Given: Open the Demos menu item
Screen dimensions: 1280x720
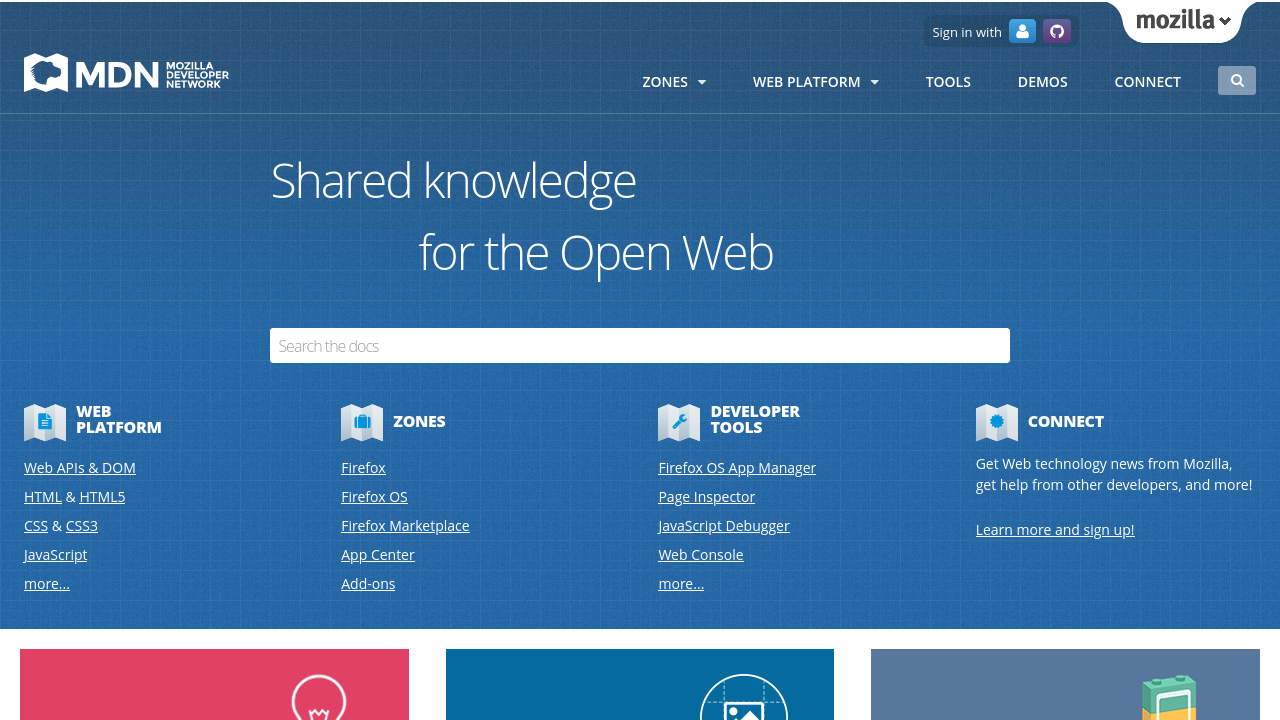Looking at the screenshot, I should tap(1042, 82).
